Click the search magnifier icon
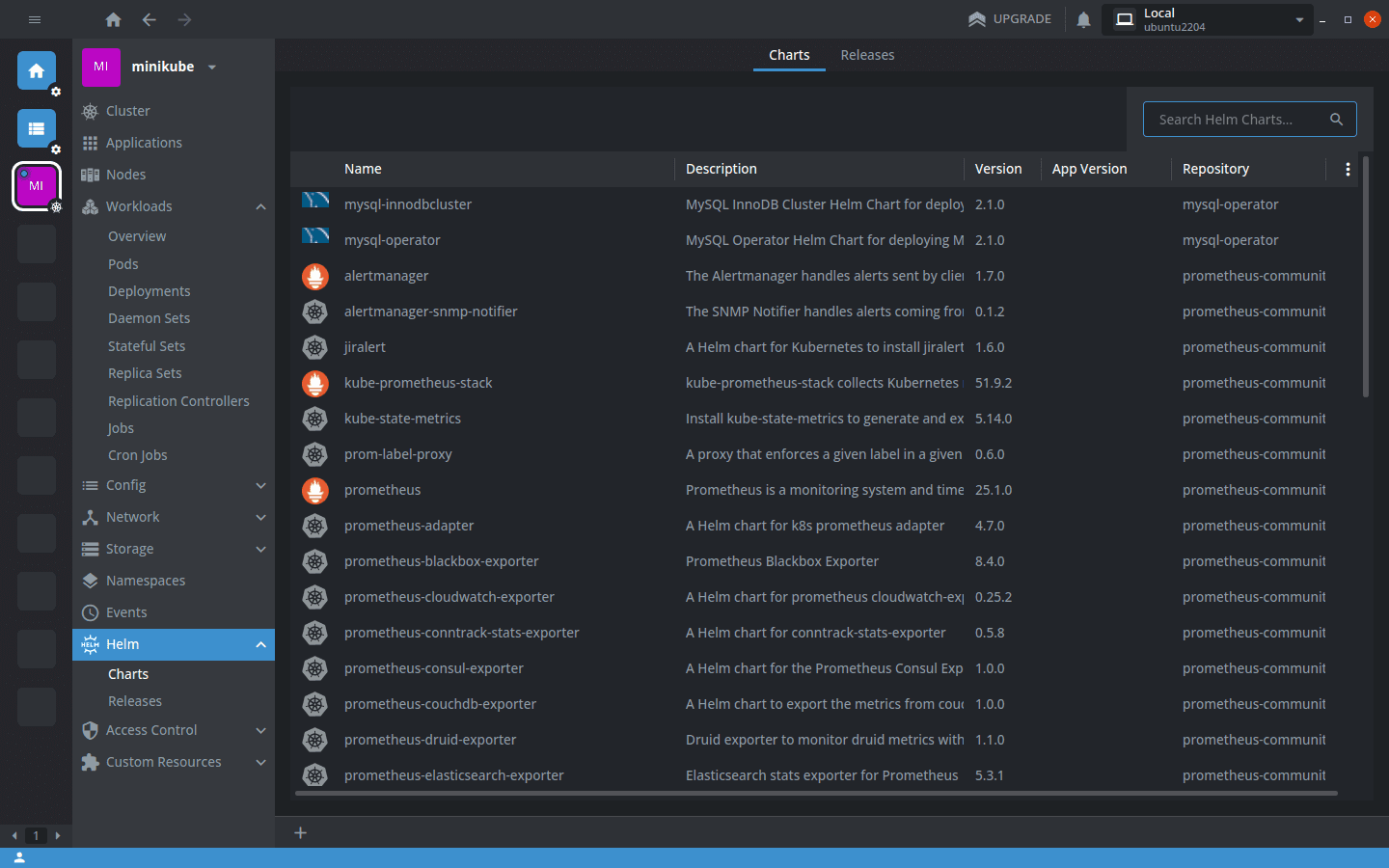This screenshot has height=868, width=1389. coord(1336,120)
